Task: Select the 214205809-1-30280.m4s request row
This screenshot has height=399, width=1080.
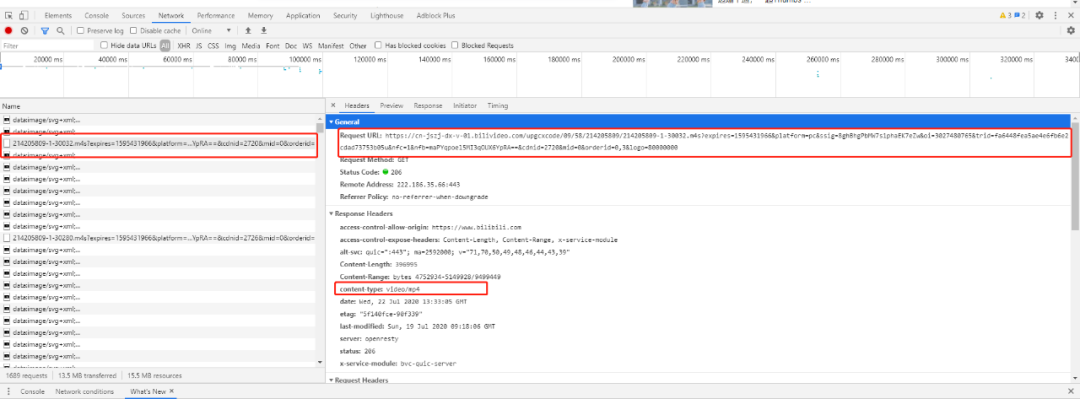Action: click(x=158, y=238)
